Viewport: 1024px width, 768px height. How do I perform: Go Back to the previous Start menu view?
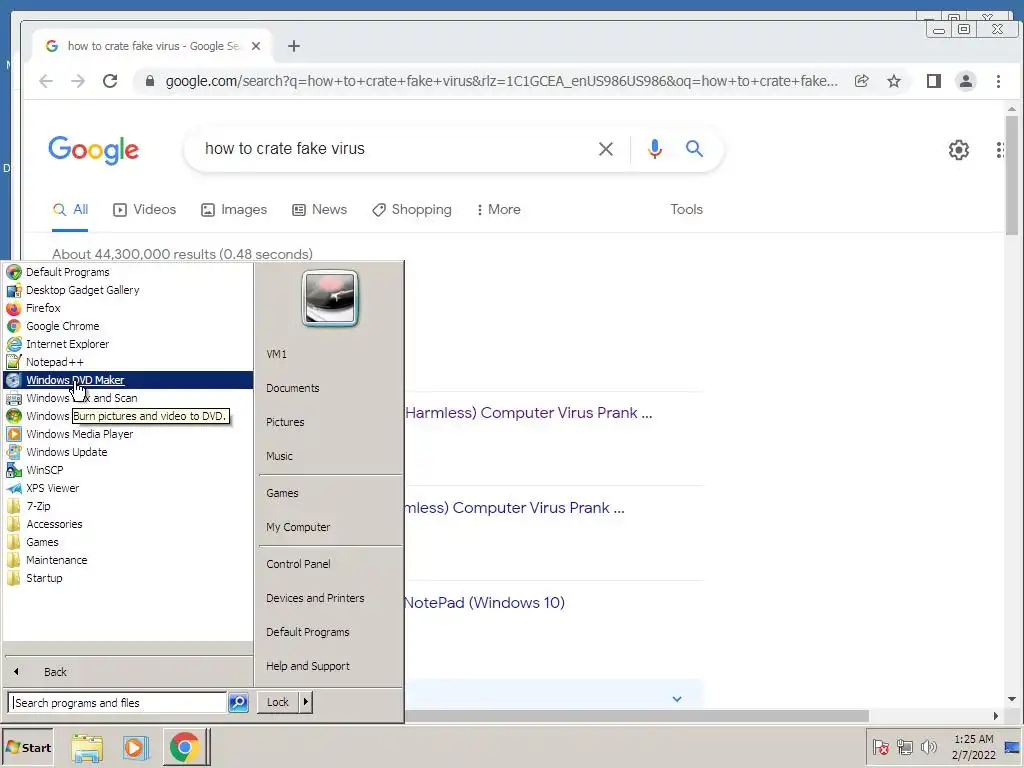[x=55, y=671]
